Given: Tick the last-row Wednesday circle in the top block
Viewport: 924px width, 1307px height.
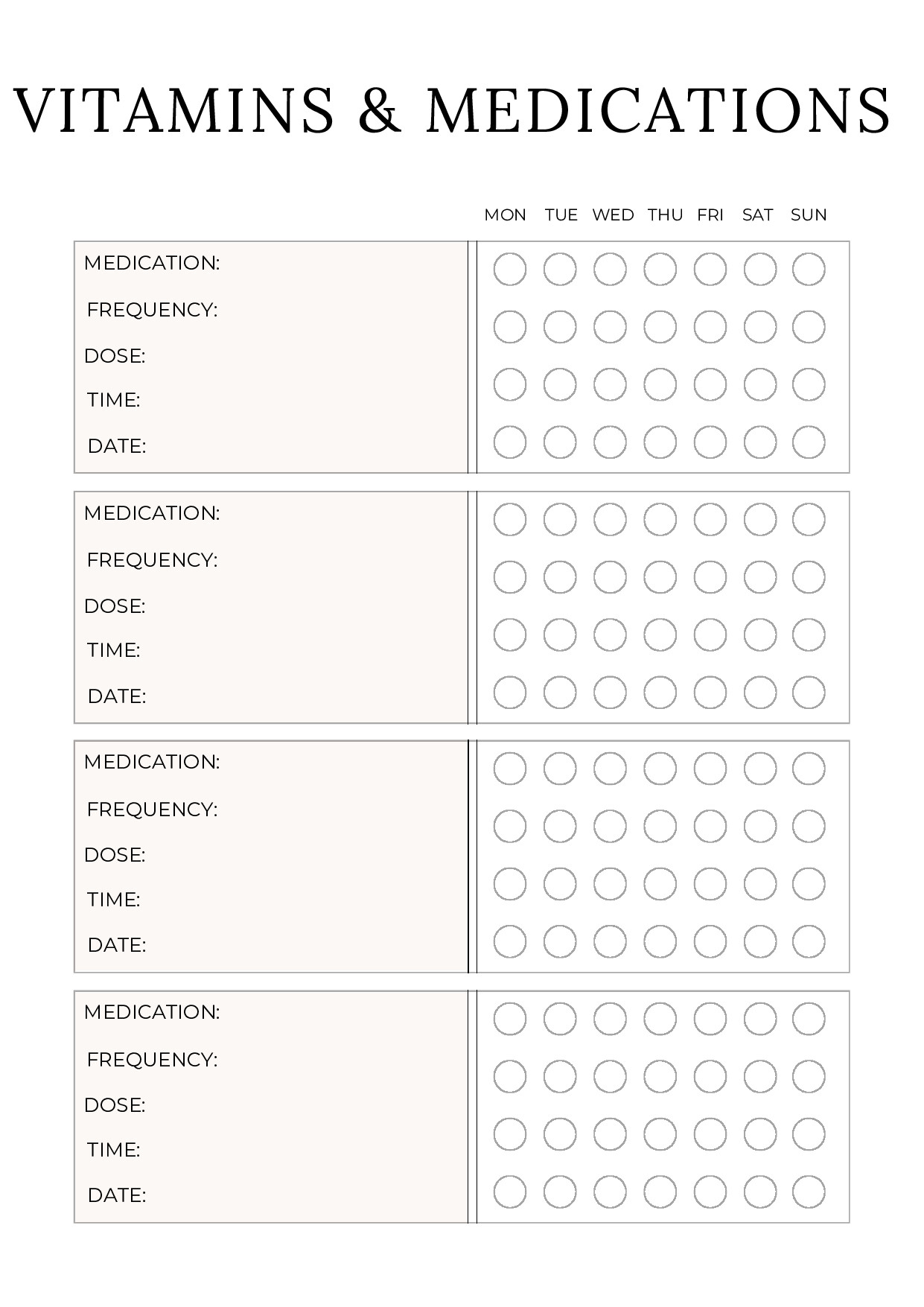Looking at the screenshot, I should pyautogui.click(x=610, y=442).
